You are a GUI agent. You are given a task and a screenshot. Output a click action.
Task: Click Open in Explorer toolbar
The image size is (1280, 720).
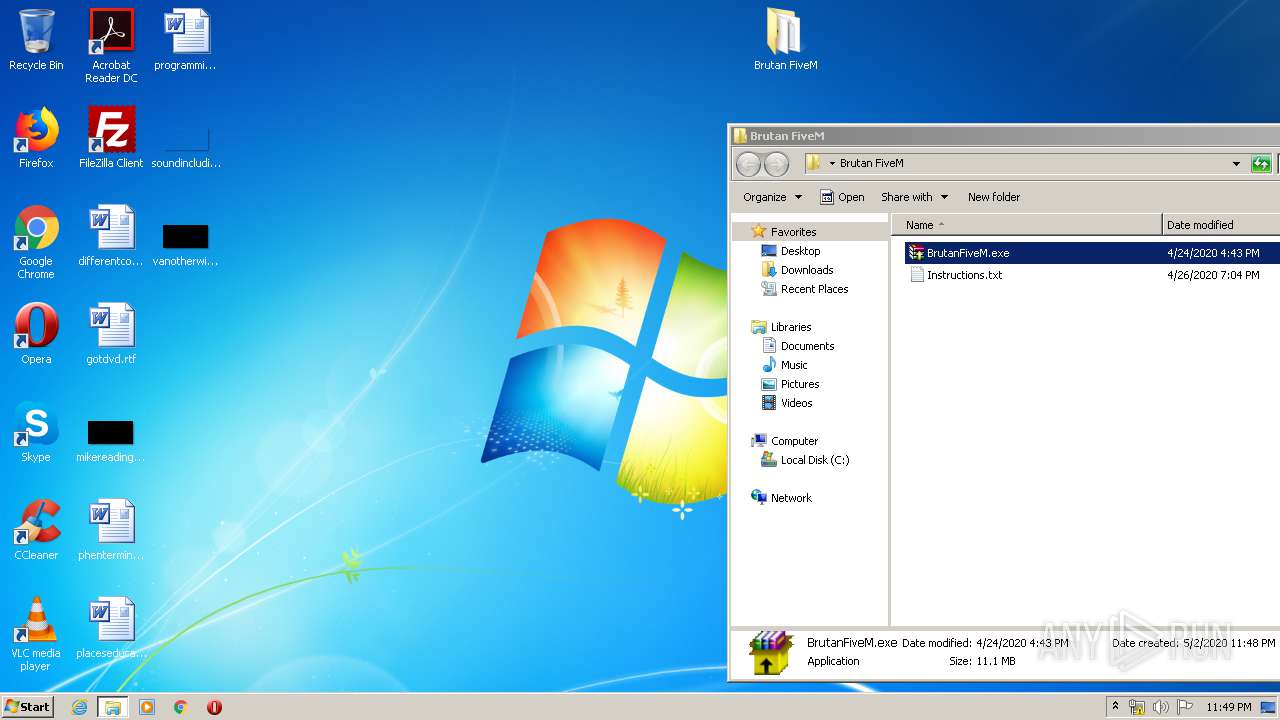pyautogui.click(x=842, y=197)
